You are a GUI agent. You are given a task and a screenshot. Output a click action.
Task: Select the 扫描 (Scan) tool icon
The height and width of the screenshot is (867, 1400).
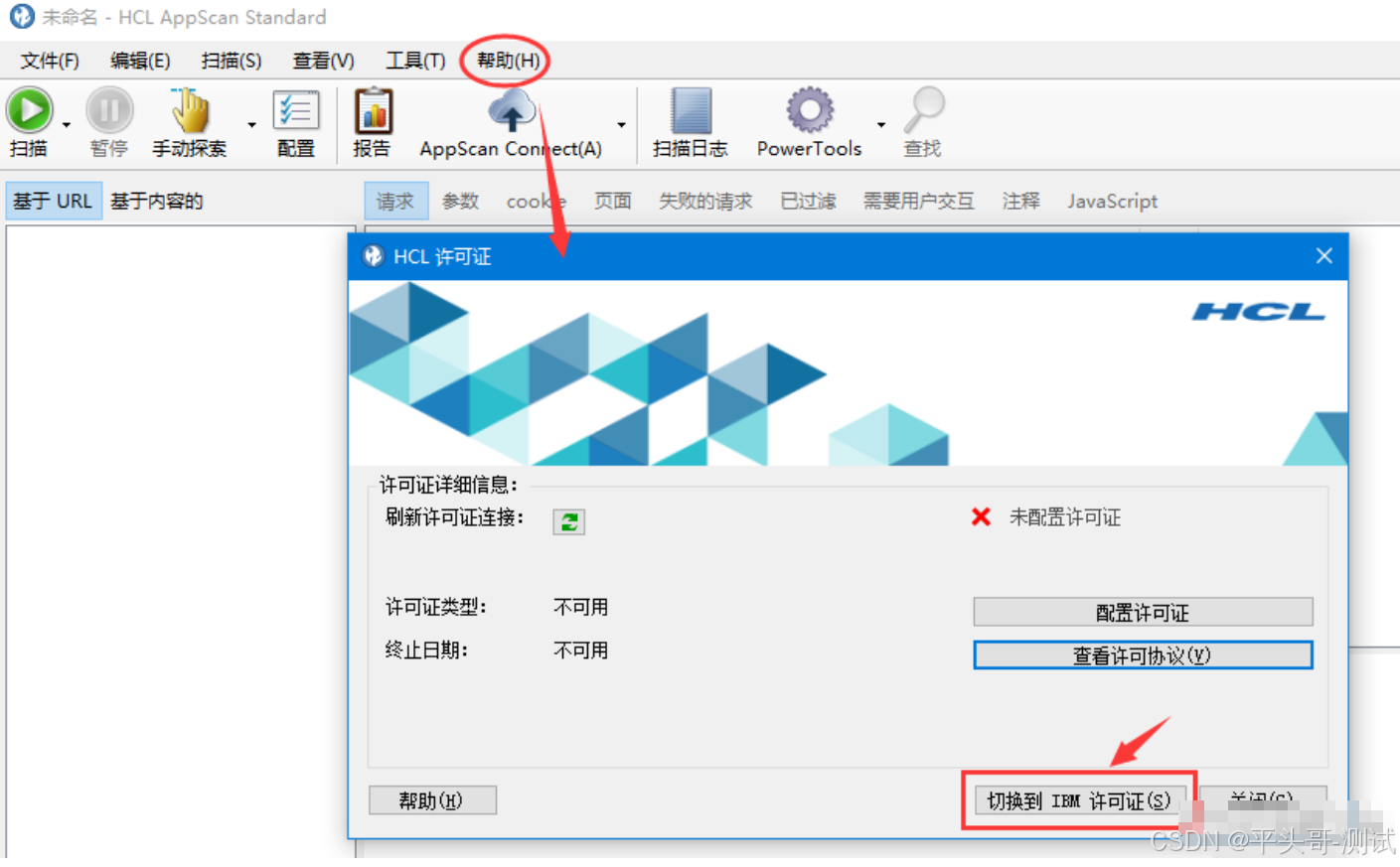pos(30,111)
